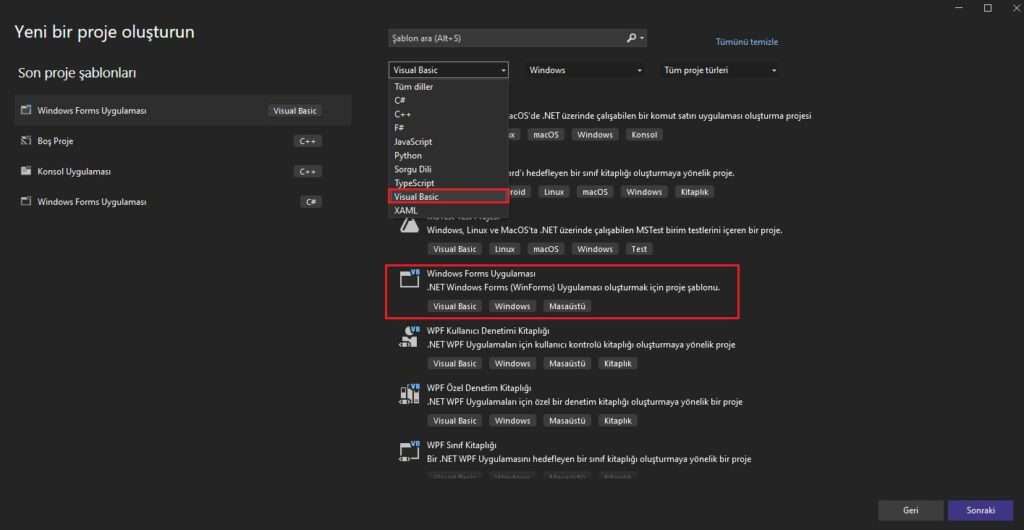Click the Windows Forms Uygulaması VB template icon
The height and width of the screenshot is (530, 1024).
(408, 279)
